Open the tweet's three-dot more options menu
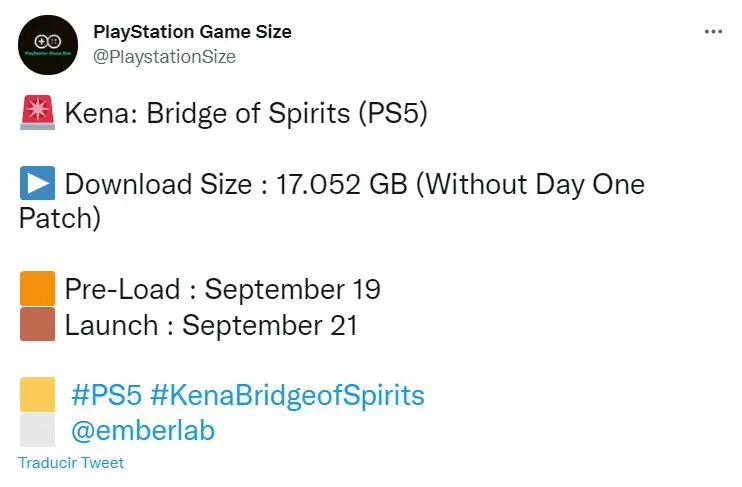 [713, 32]
